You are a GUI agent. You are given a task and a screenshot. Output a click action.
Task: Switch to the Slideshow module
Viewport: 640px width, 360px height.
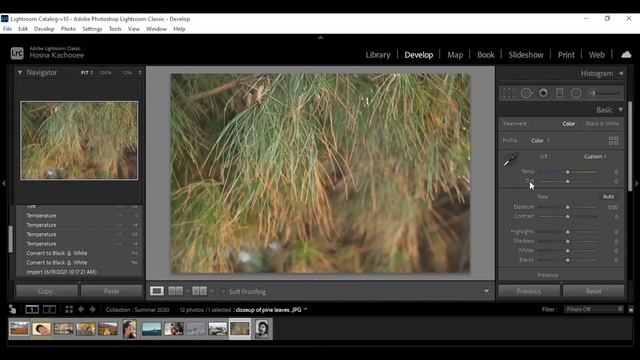(526, 55)
